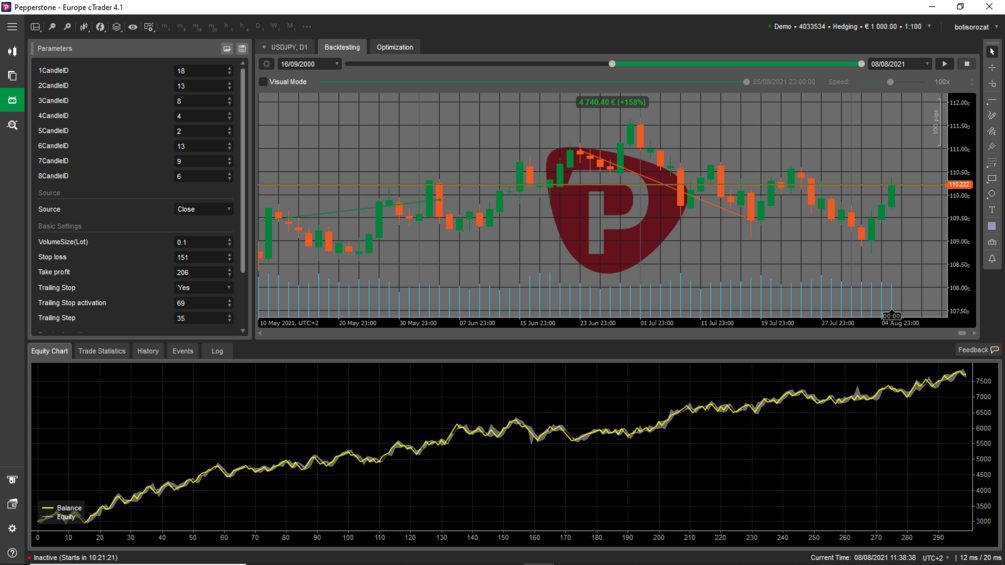This screenshot has width=1005, height=565.
Task: Click the parameters panel vertical scrollbar
Action: [x=243, y=170]
